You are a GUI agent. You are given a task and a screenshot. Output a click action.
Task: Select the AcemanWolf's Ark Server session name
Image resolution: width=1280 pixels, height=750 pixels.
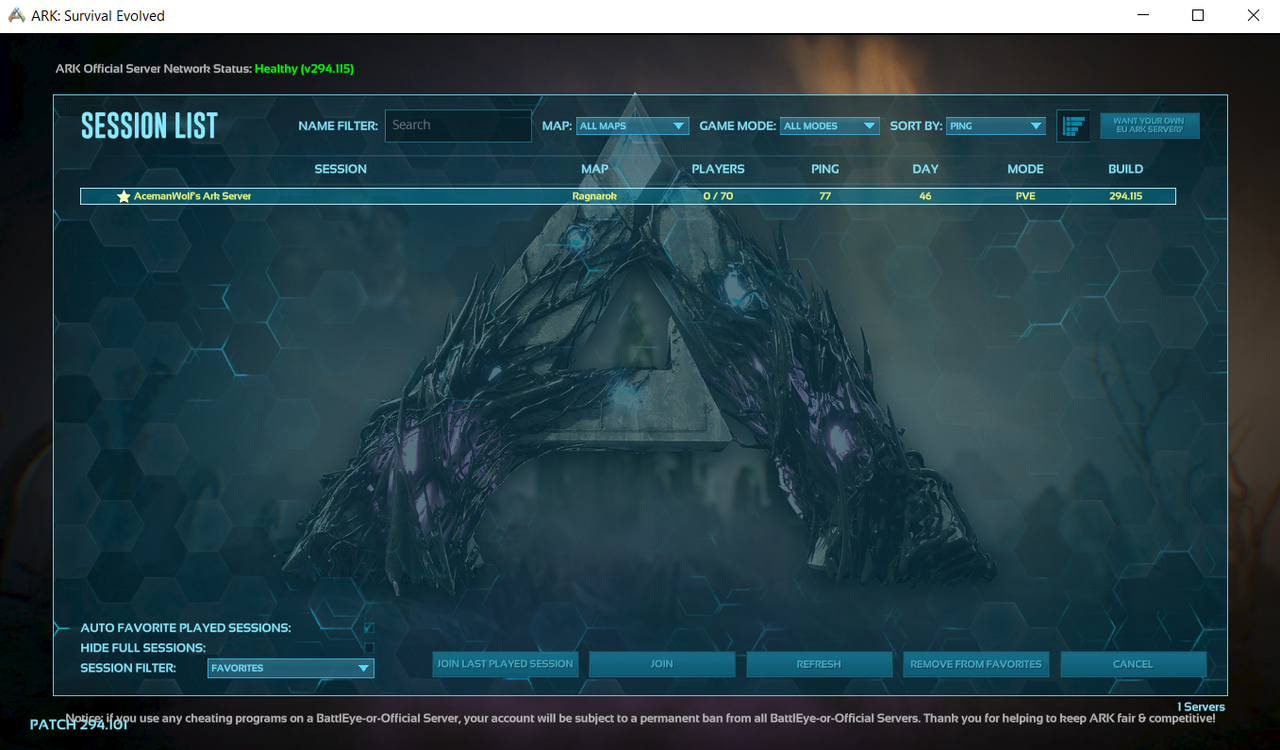pyautogui.click(x=193, y=197)
